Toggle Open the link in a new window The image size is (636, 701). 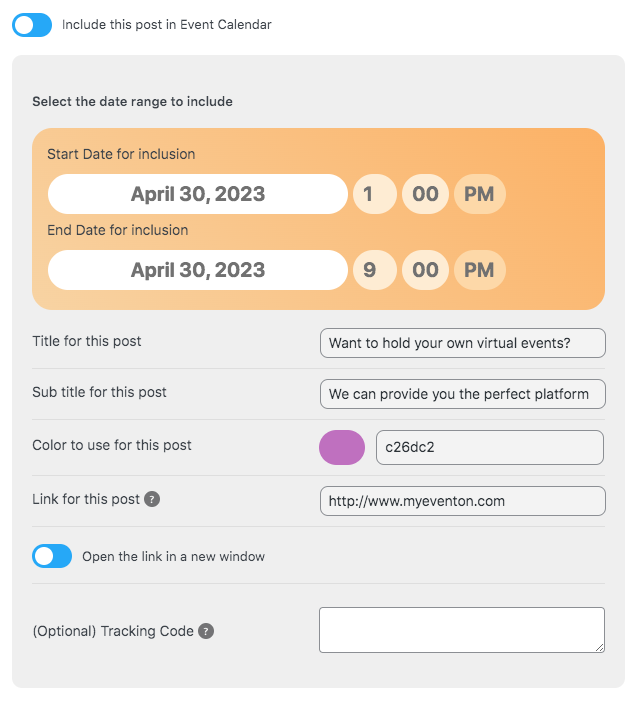tap(52, 556)
